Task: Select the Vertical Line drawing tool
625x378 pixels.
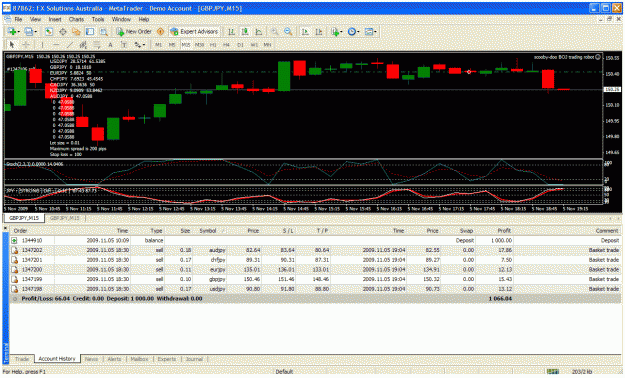Action: point(42,45)
